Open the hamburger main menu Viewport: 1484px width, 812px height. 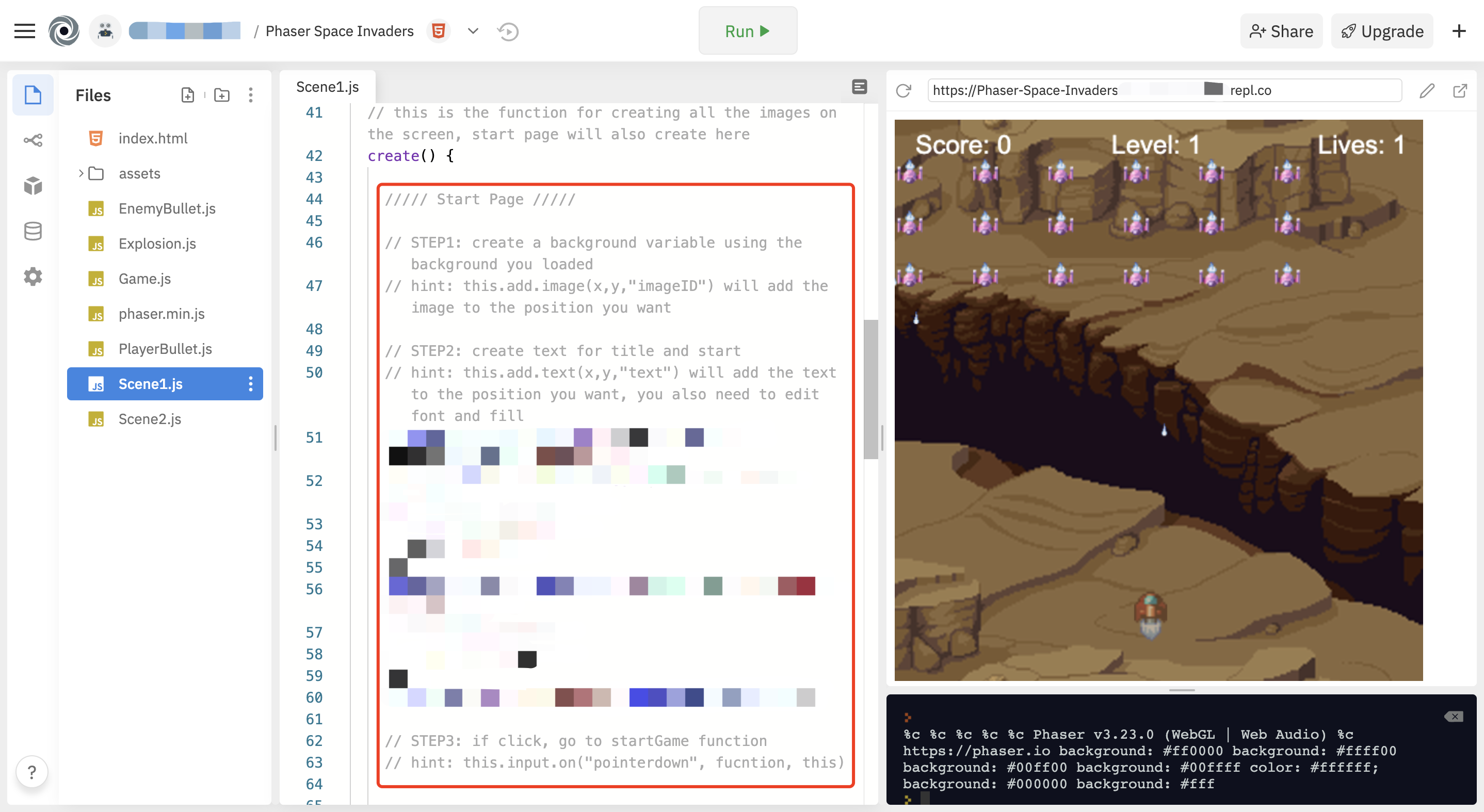tap(24, 31)
